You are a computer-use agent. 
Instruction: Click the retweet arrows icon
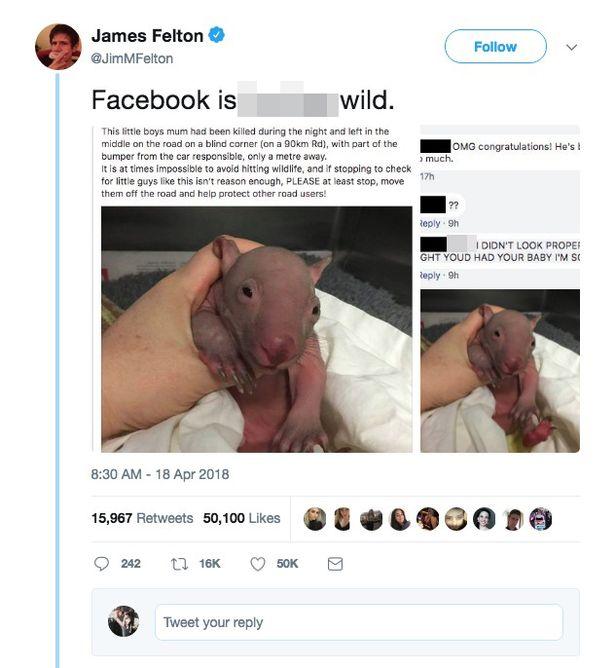[x=180, y=564]
